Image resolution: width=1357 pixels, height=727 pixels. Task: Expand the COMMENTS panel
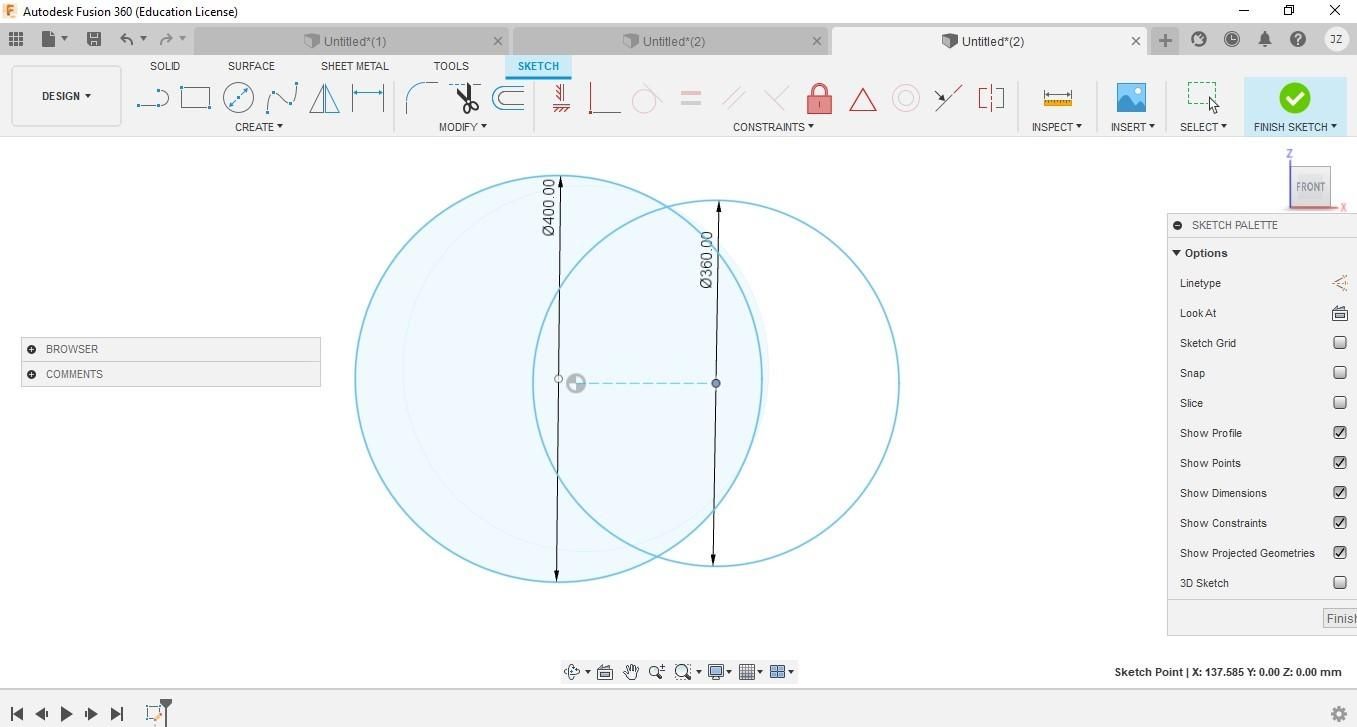tap(32, 374)
